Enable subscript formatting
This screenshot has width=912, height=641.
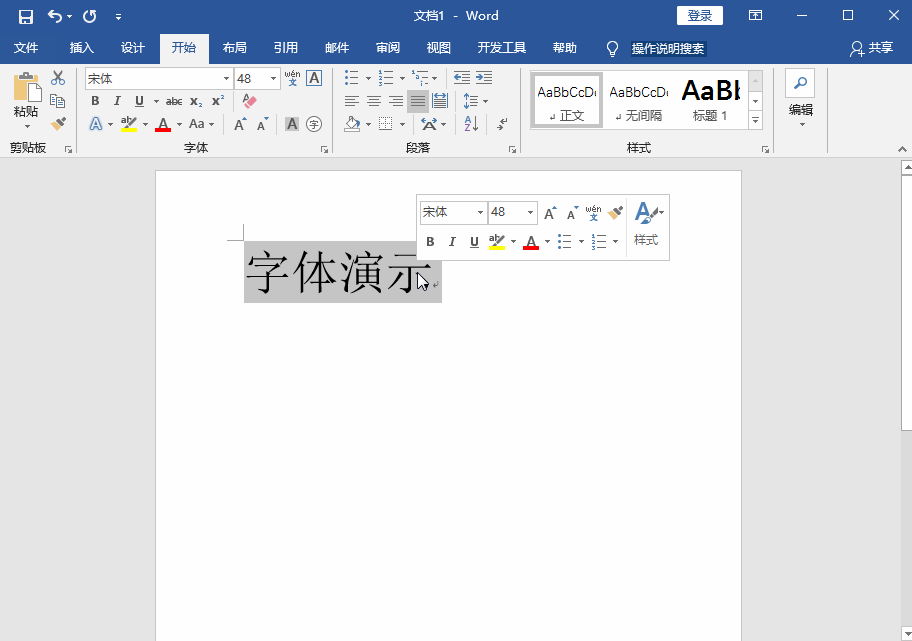(194, 101)
